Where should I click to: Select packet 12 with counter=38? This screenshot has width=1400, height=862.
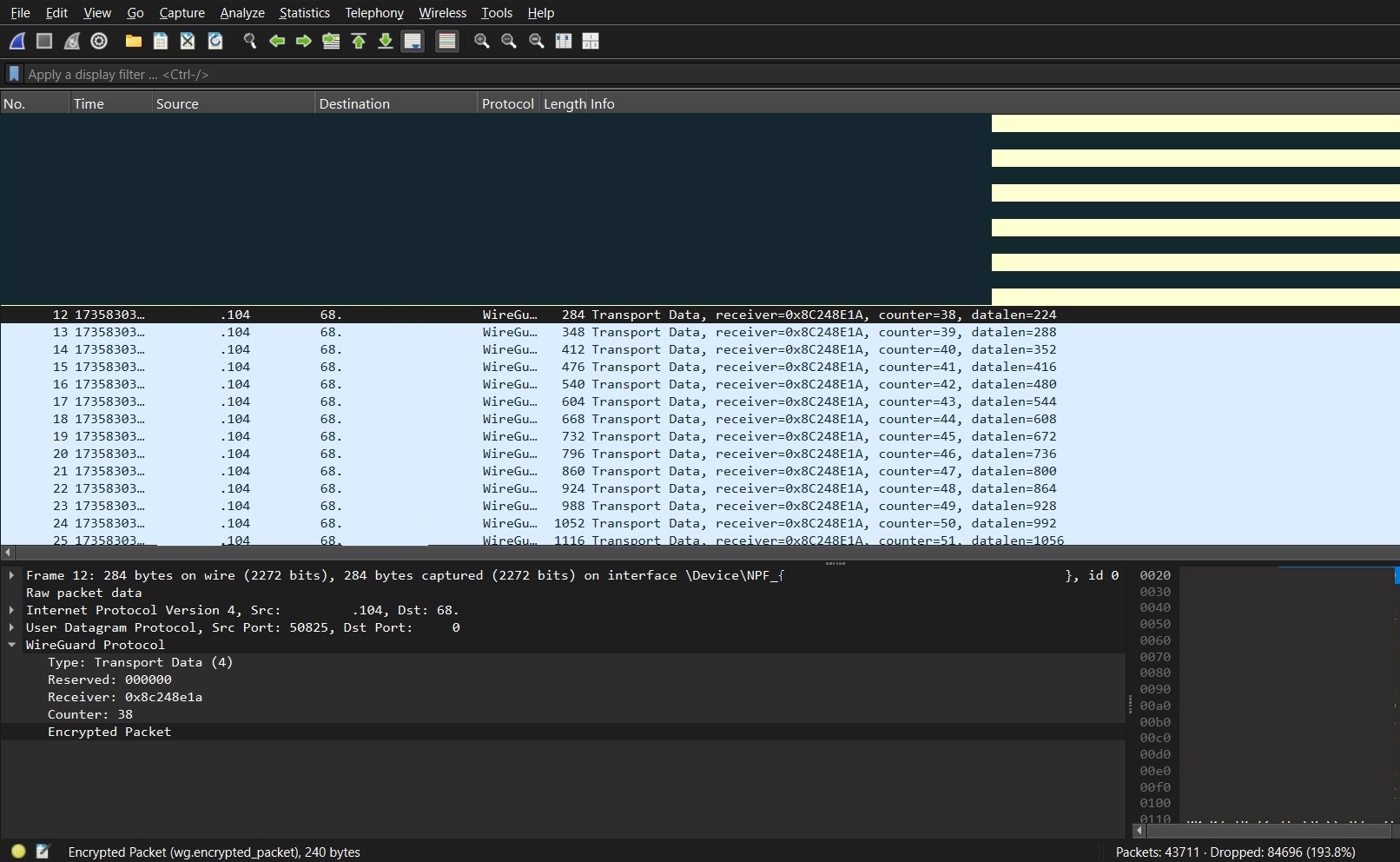tap(700, 315)
